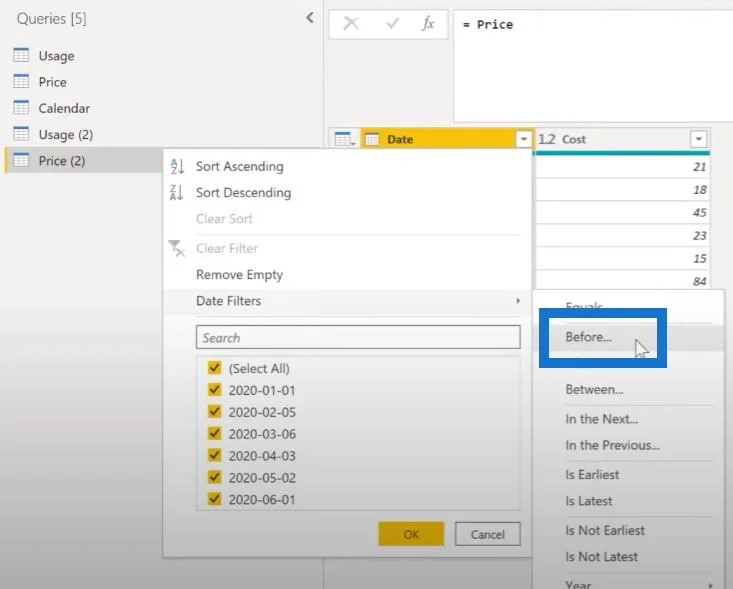Click the Usage query table icon

(21, 55)
